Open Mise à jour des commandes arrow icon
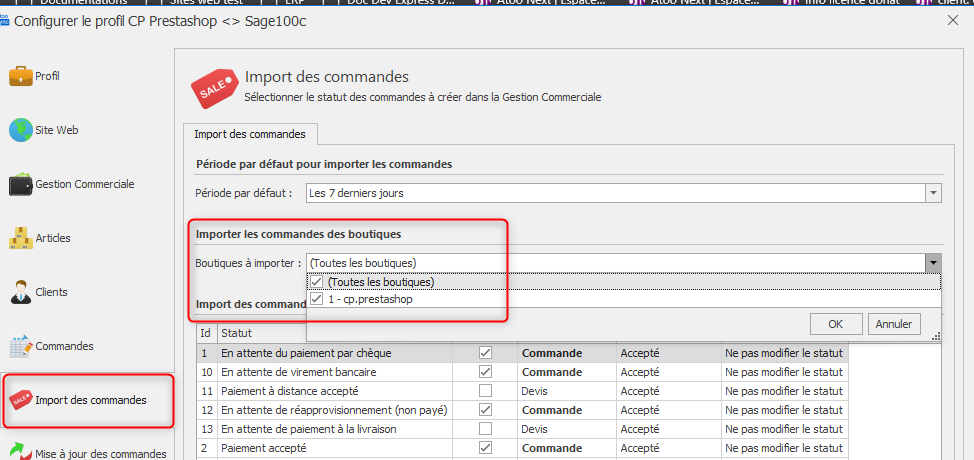974x460 pixels. (x=20, y=452)
